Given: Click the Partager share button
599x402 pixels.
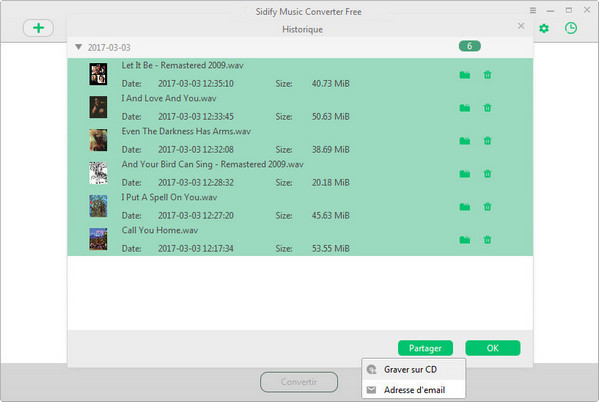Looking at the screenshot, I should pyautogui.click(x=425, y=348).
